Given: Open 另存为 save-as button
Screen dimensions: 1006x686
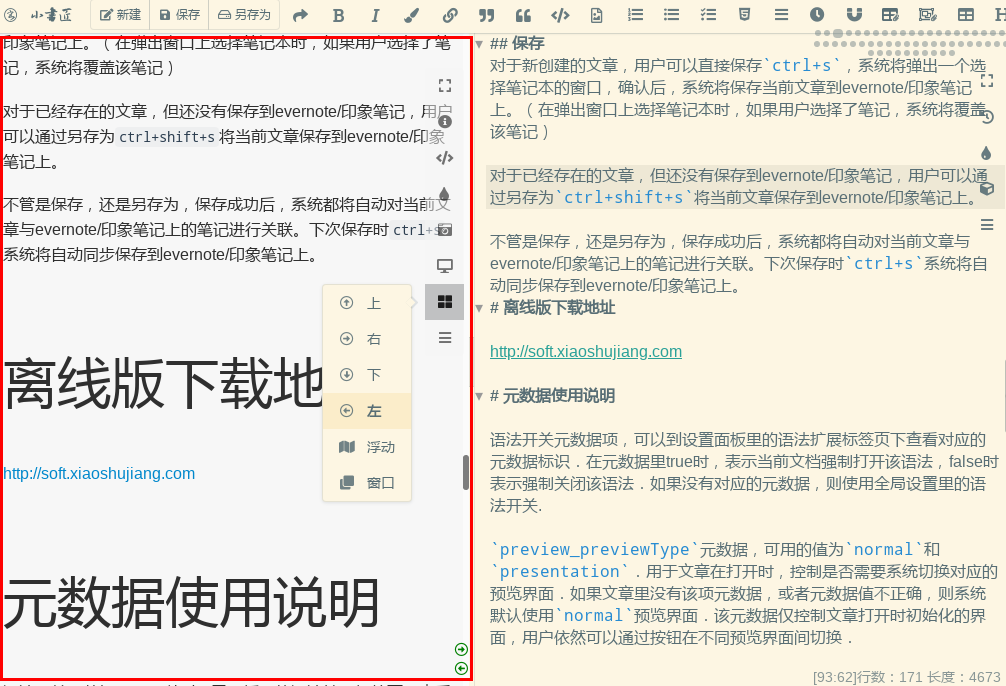Looking at the screenshot, I should 244,14.
